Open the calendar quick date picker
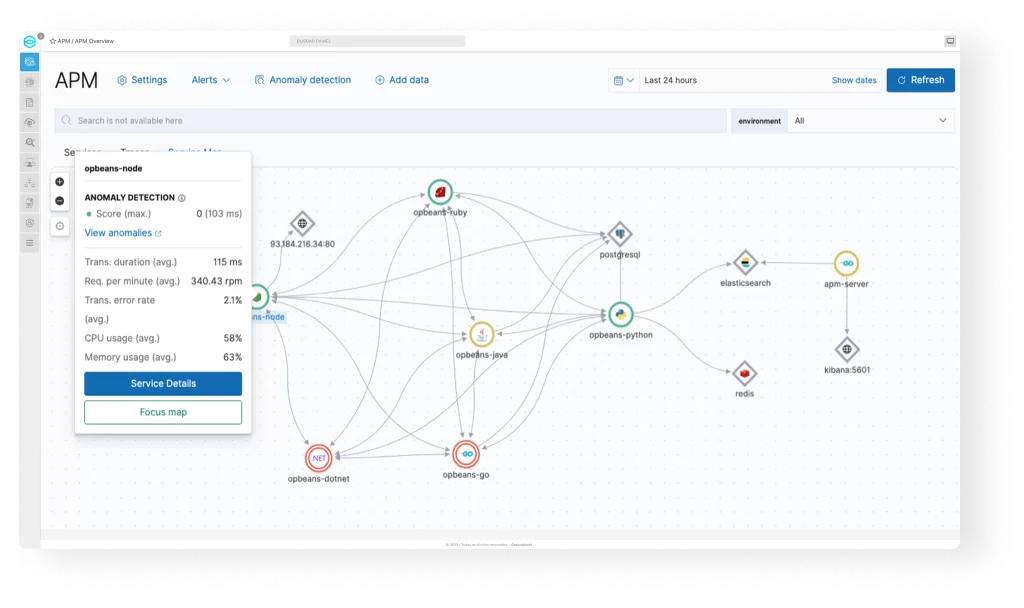Image resolution: width=1024 pixels, height=608 pixels. (x=623, y=80)
